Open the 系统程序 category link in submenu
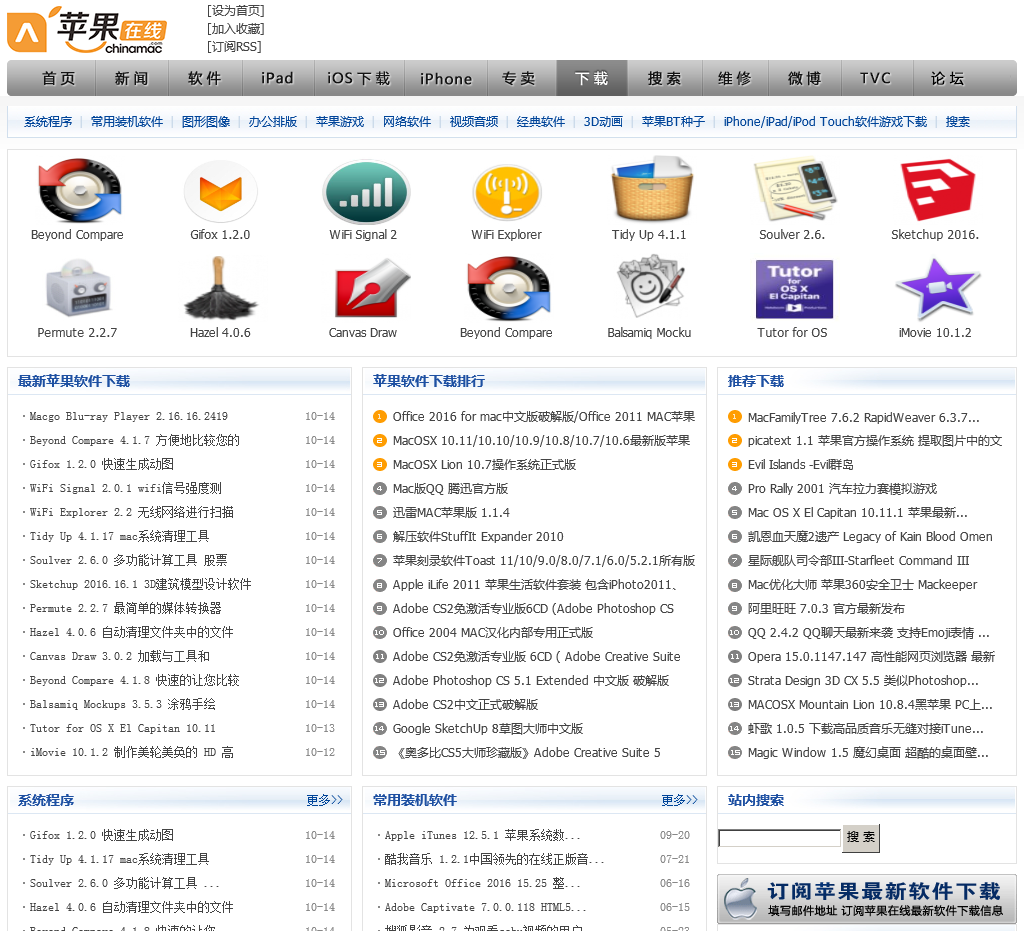 (x=48, y=121)
